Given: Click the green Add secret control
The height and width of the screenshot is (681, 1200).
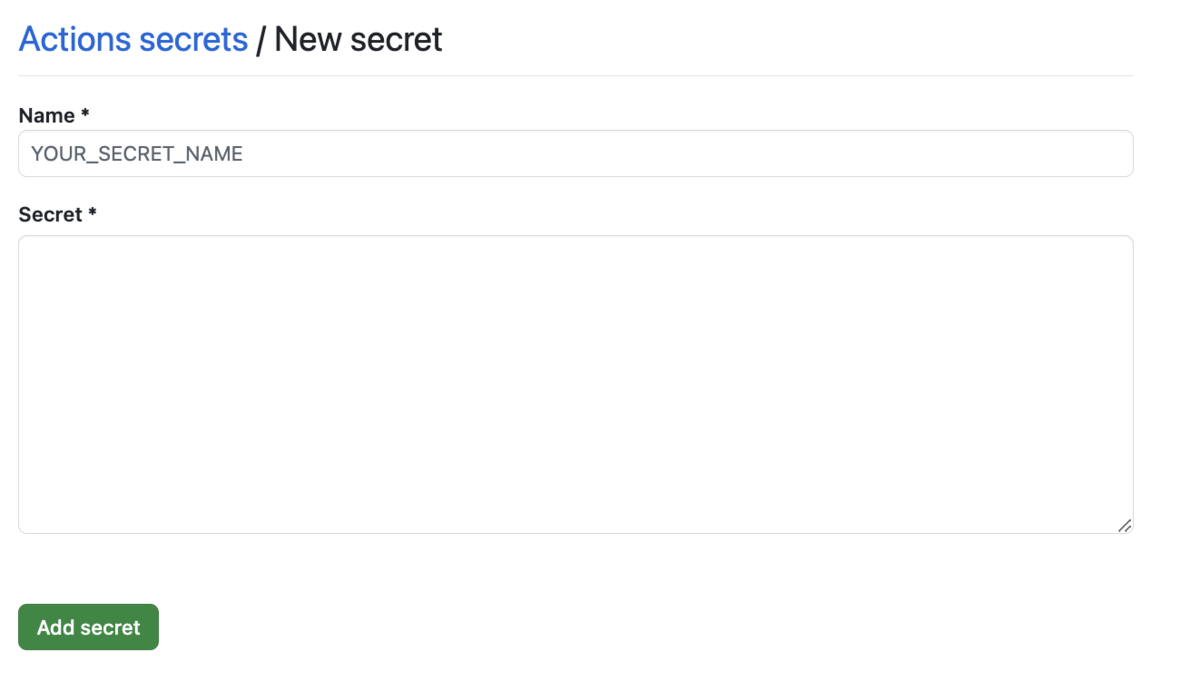Looking at the screenshot, I should [x=88, y=627].
